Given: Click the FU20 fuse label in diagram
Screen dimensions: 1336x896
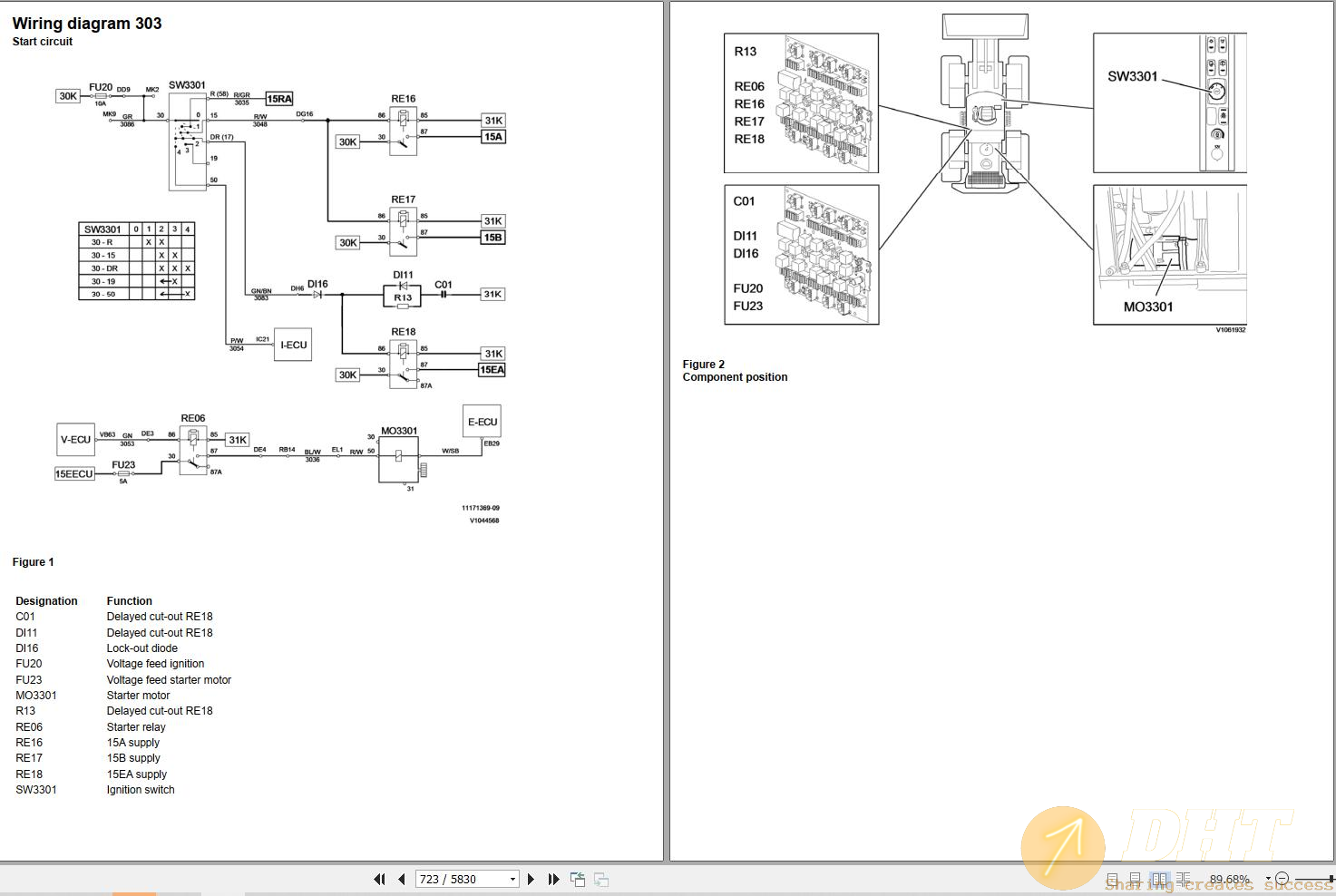Looking at the screenshot, I should (x=101, y=88).
